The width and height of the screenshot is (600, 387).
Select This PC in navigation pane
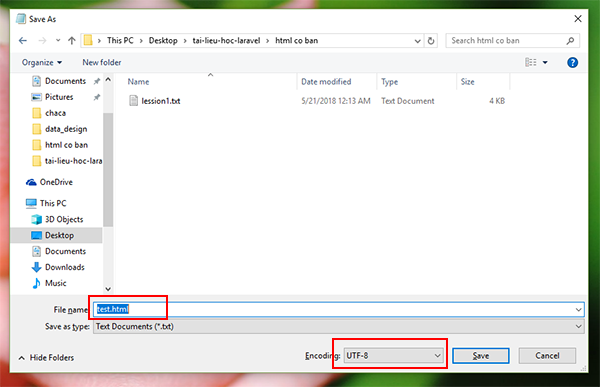pyautogui.click(x=53, y=203)
